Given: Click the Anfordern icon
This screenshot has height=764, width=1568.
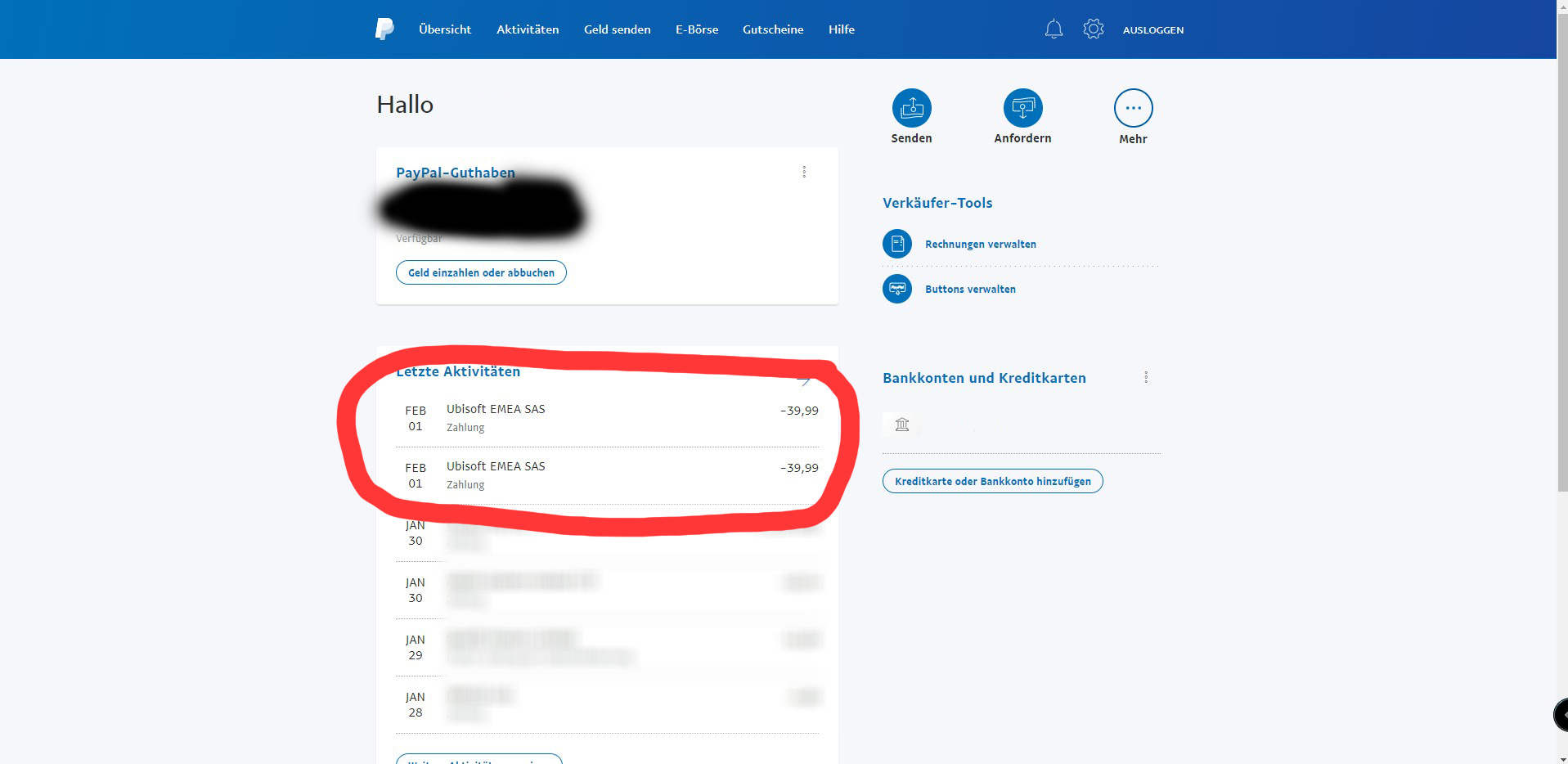Looking at the screenshot, I should (x=1023, y=108).
